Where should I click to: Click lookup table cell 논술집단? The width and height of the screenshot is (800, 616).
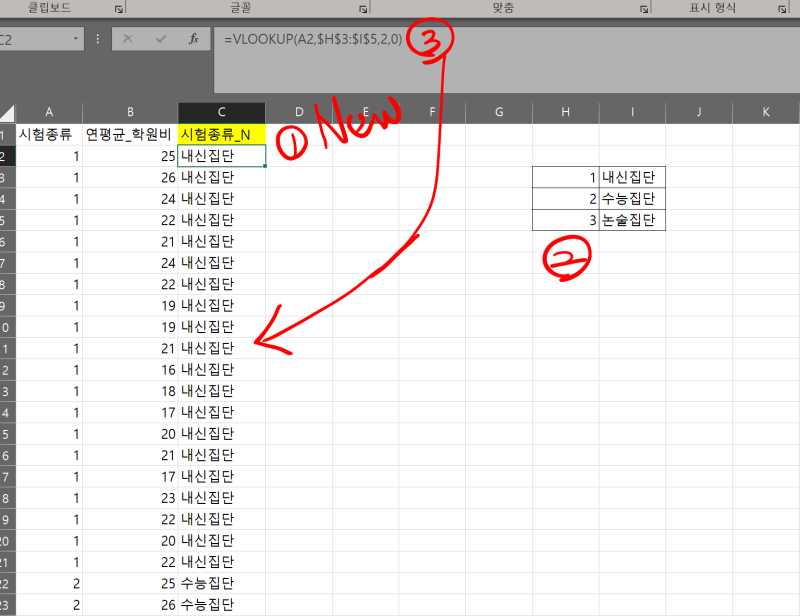632,220
